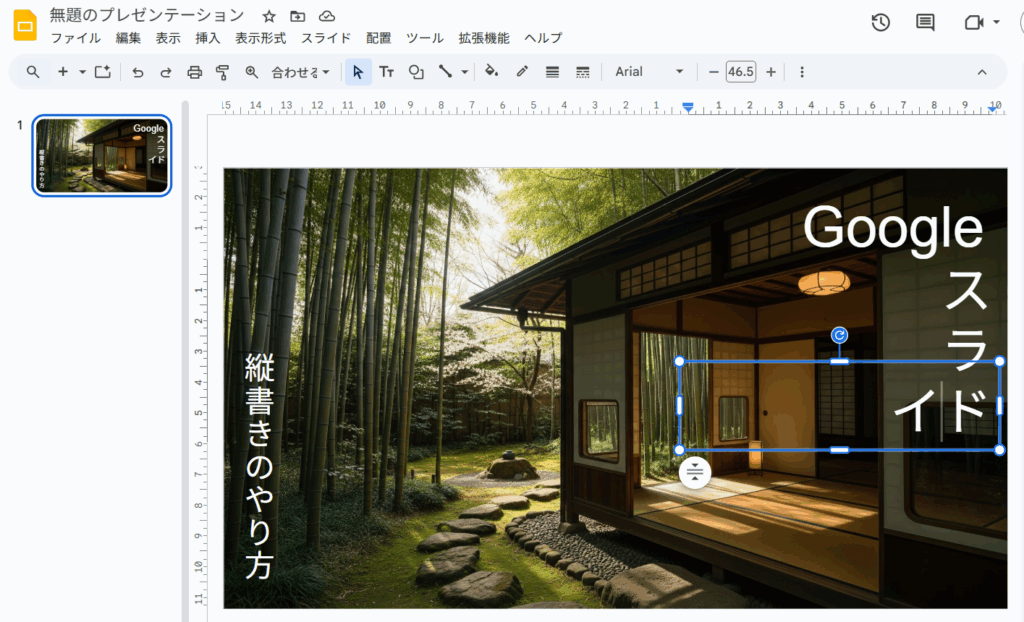Collapse the toolbar with the chevron
This screenshot has width=1024, height=622.
click(981, 72)
